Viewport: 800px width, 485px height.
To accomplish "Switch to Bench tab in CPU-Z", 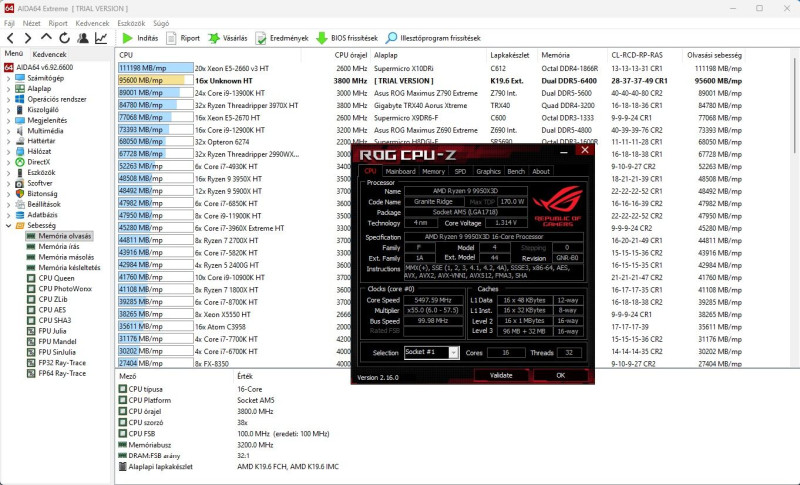I will [x=516, y=171].
